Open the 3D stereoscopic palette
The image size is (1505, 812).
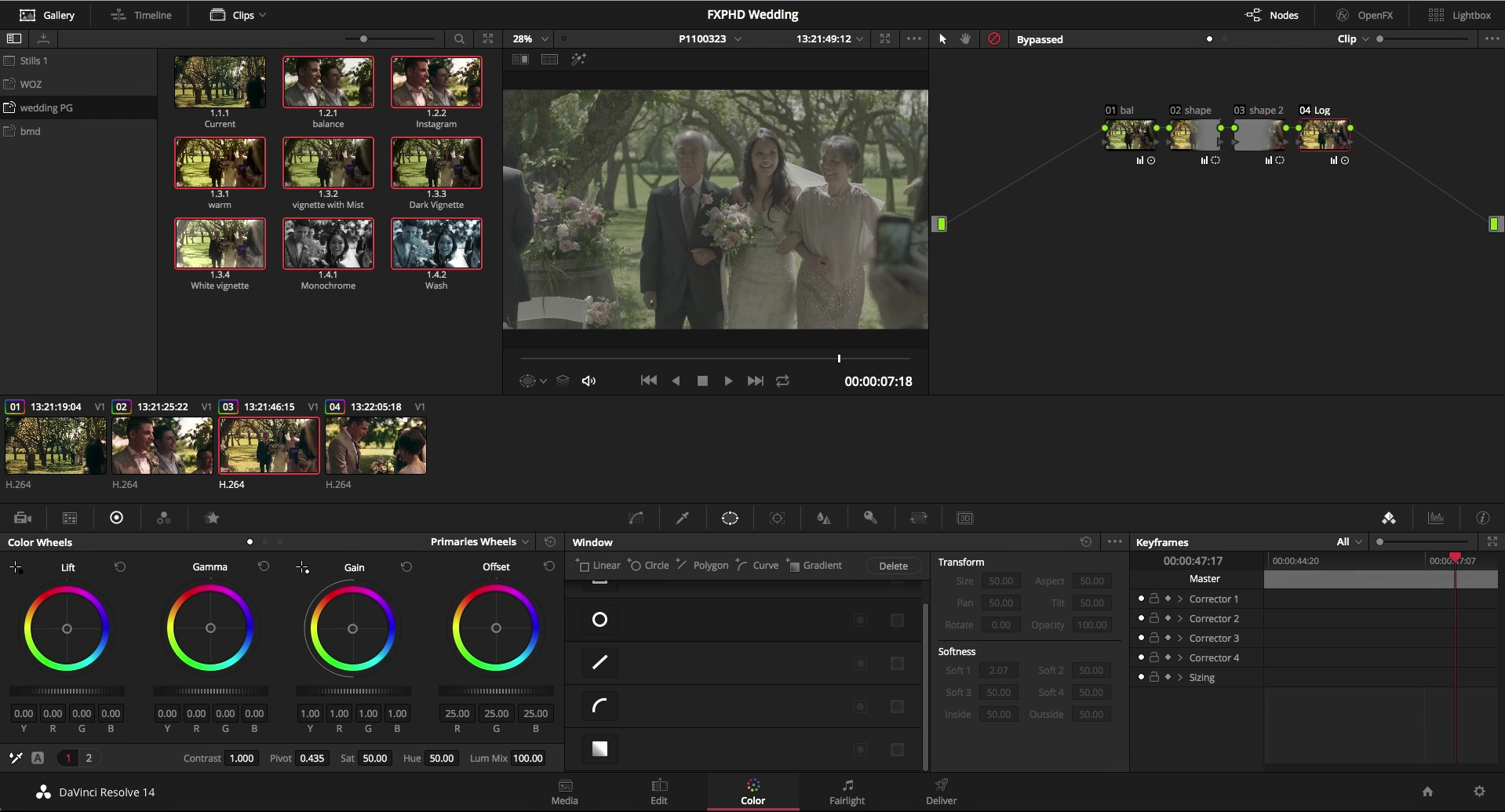tap(965, 518)
